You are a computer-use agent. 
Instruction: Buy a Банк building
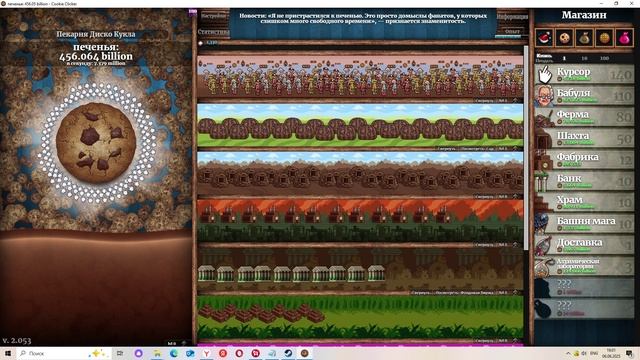point(584,181)
